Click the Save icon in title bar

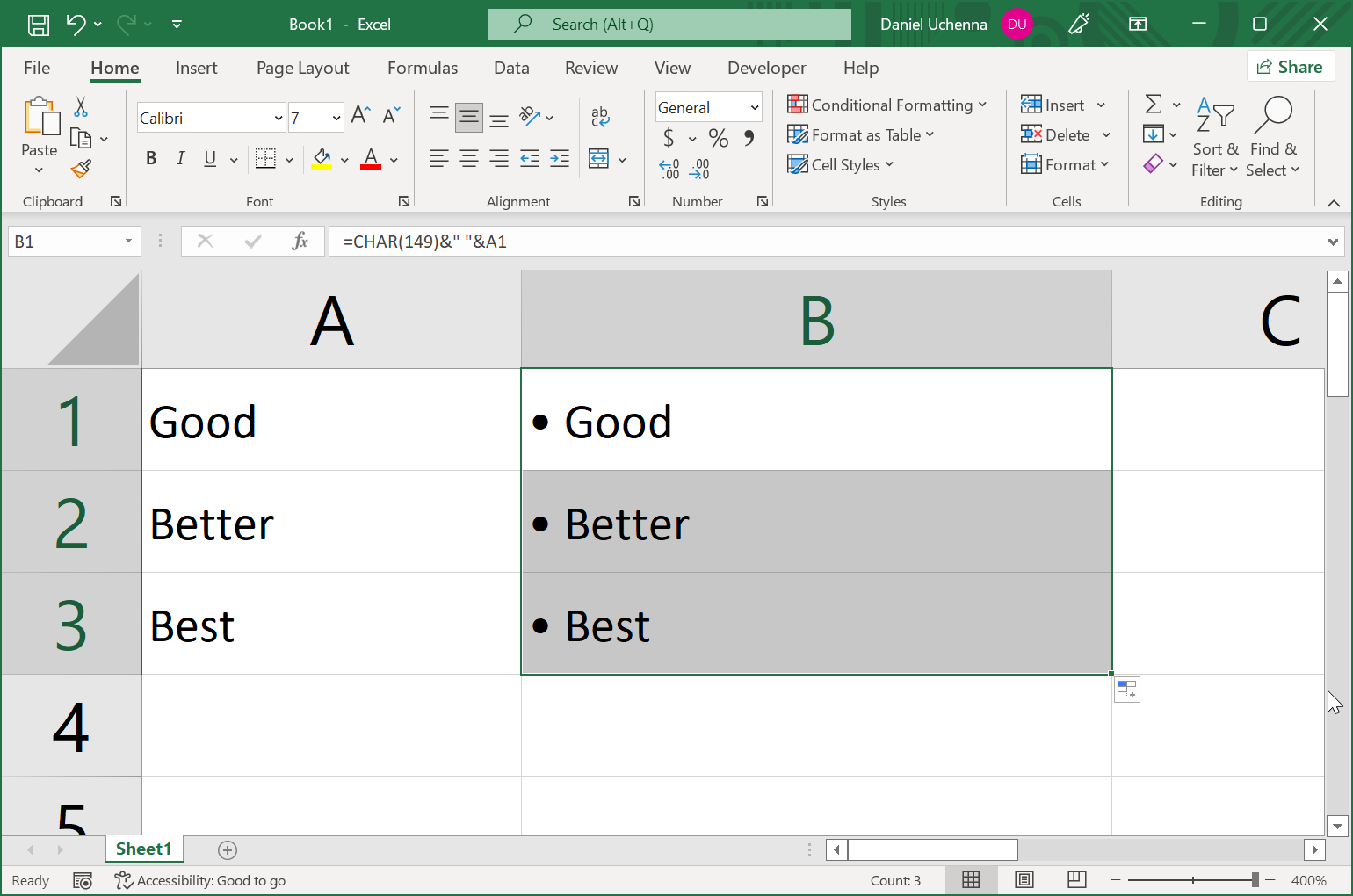[x=39, y=25]
